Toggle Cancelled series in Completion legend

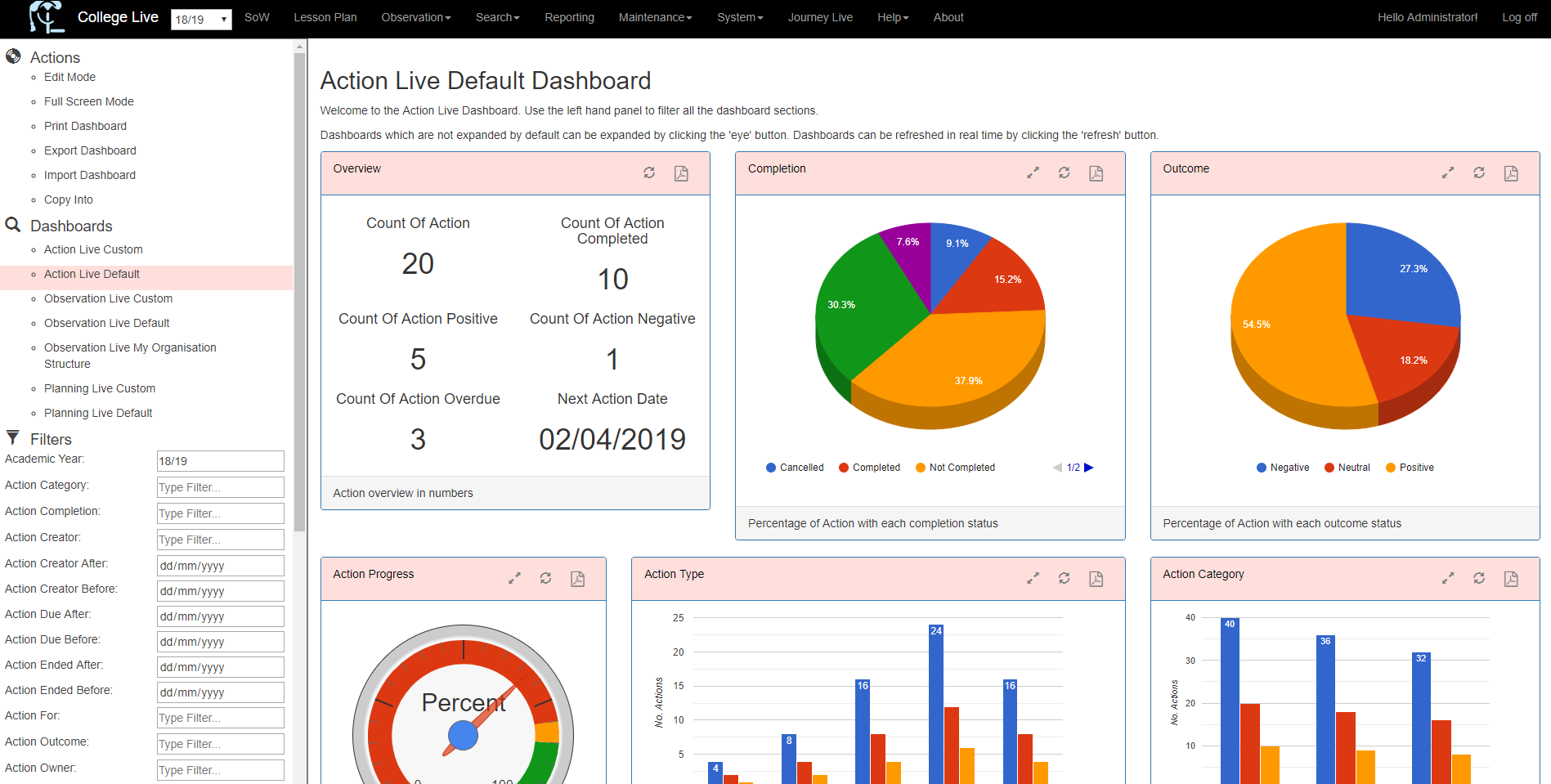795,468
